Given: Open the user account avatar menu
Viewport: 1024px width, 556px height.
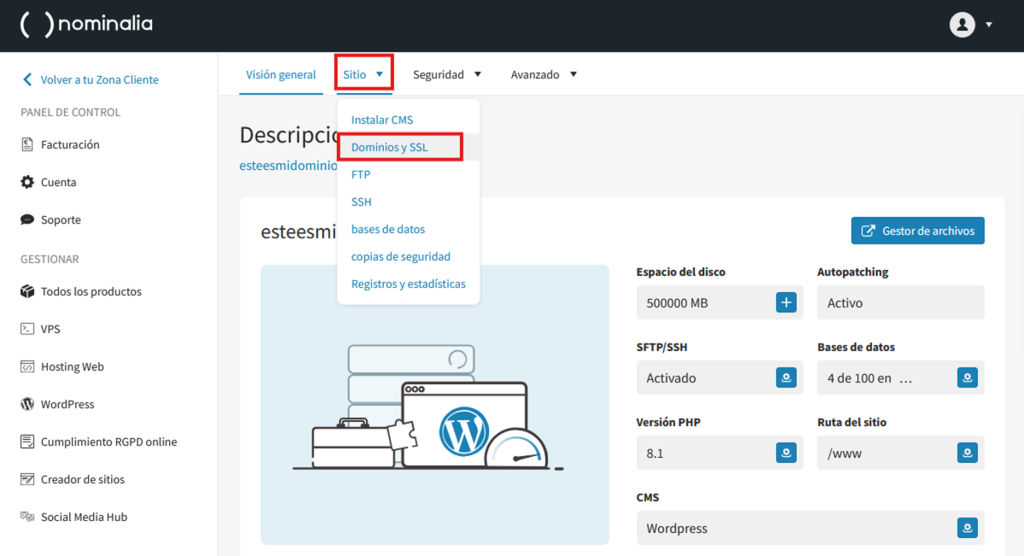Looking at the screenshot, I should (x=962, y=25).
